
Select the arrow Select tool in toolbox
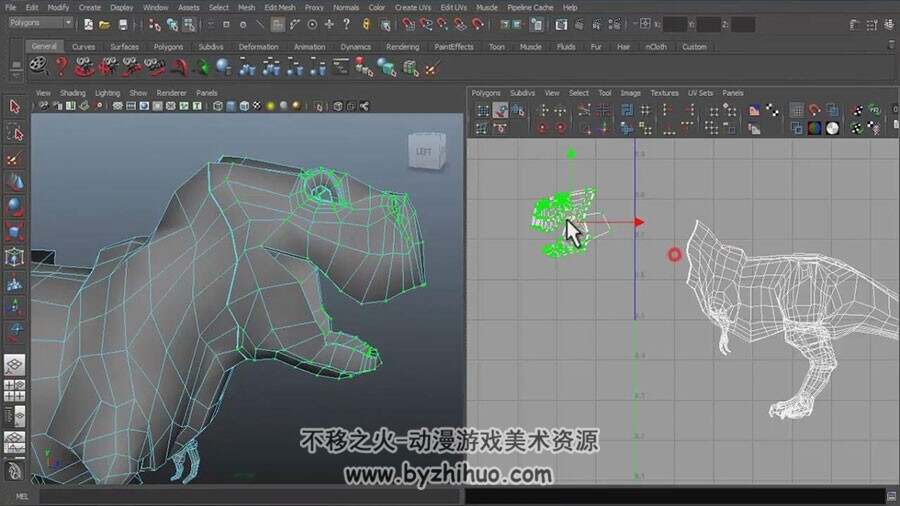point(15,107)
